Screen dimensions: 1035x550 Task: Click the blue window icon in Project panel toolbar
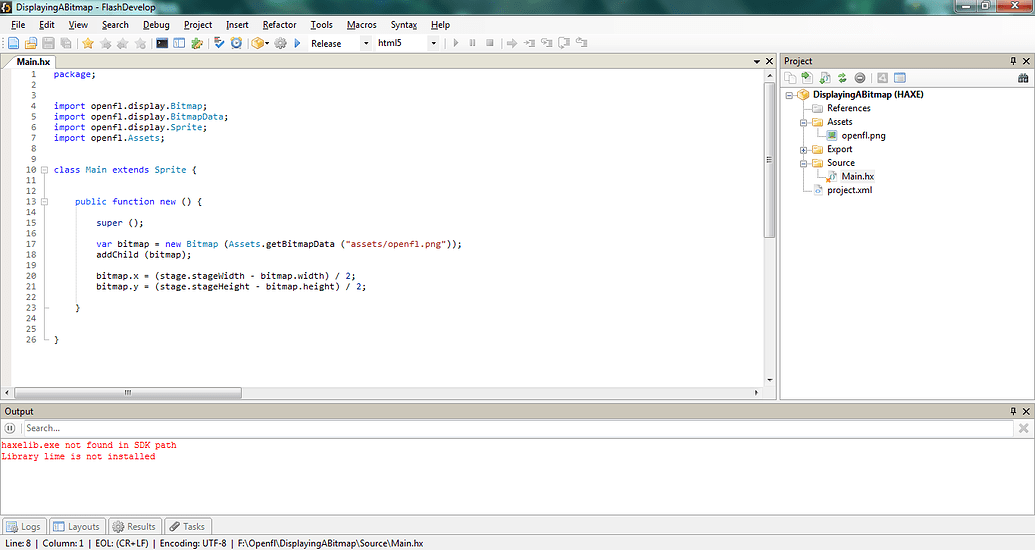click(x=900, y=78)
